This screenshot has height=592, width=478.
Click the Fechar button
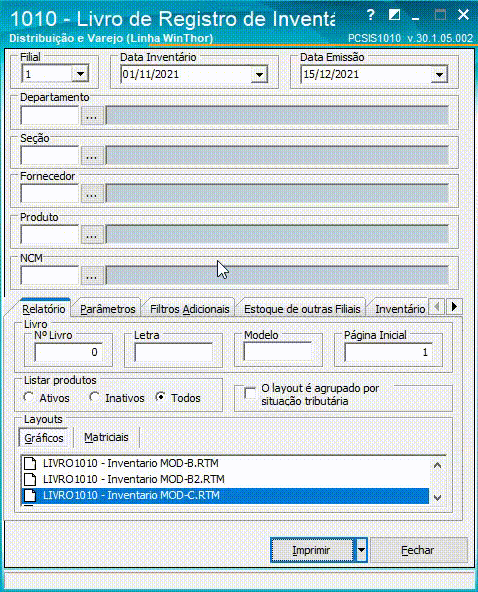[x=418, y=550]
